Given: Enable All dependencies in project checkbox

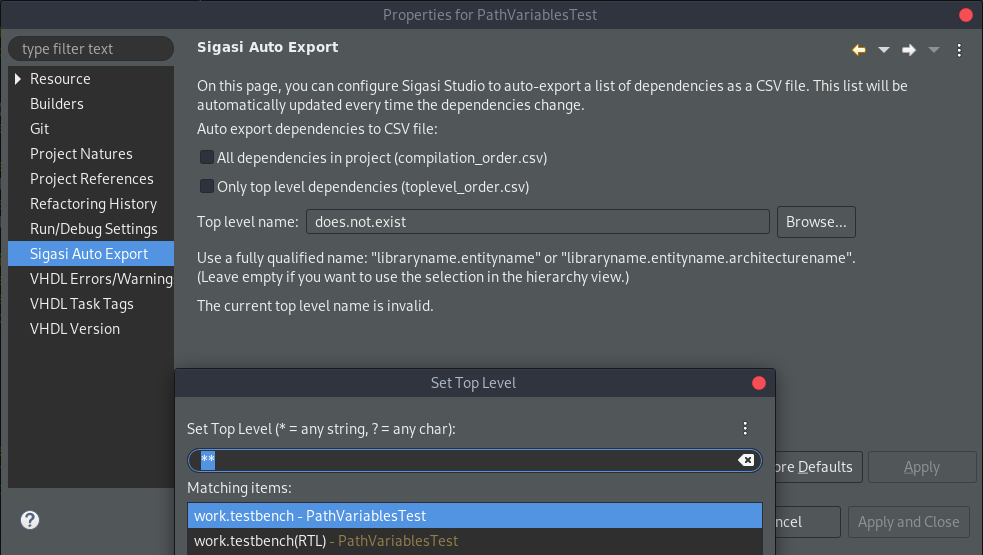Looking at the screenshot, I should (206, 157).
